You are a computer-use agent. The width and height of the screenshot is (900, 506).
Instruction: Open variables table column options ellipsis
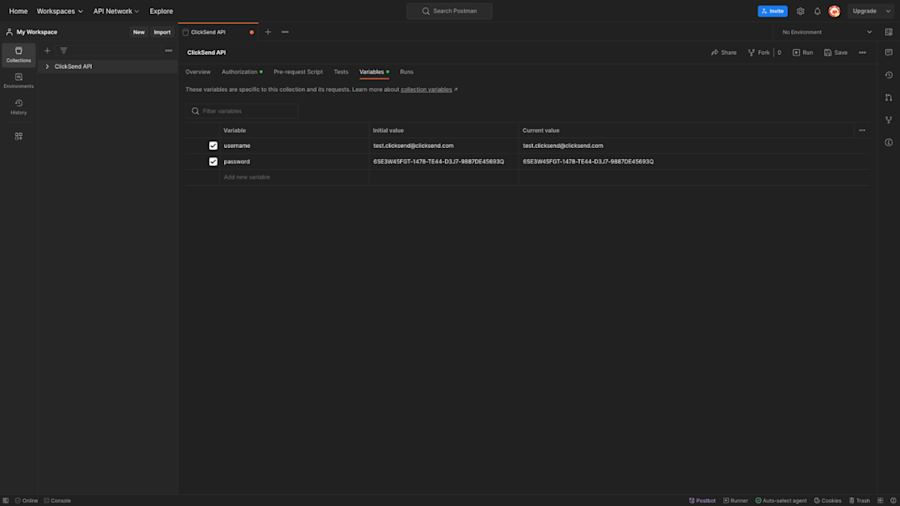click(x=862, y=130)
